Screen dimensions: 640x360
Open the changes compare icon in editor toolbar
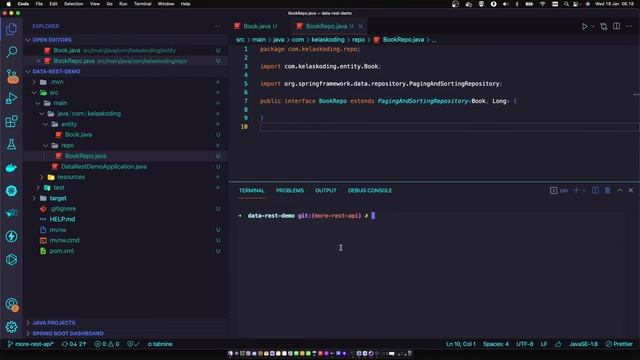tap(604, 26)
